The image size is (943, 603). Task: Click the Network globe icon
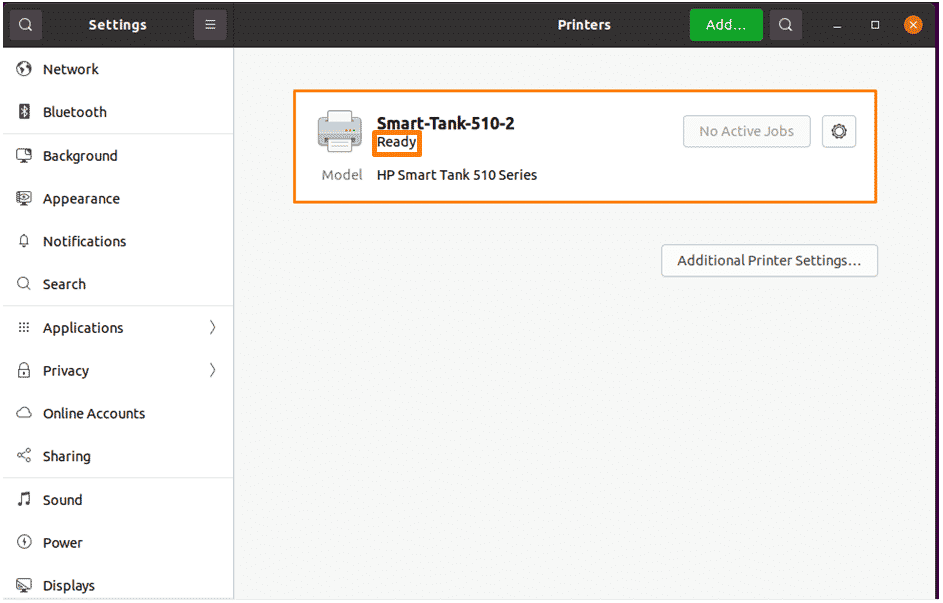point(24,69)
